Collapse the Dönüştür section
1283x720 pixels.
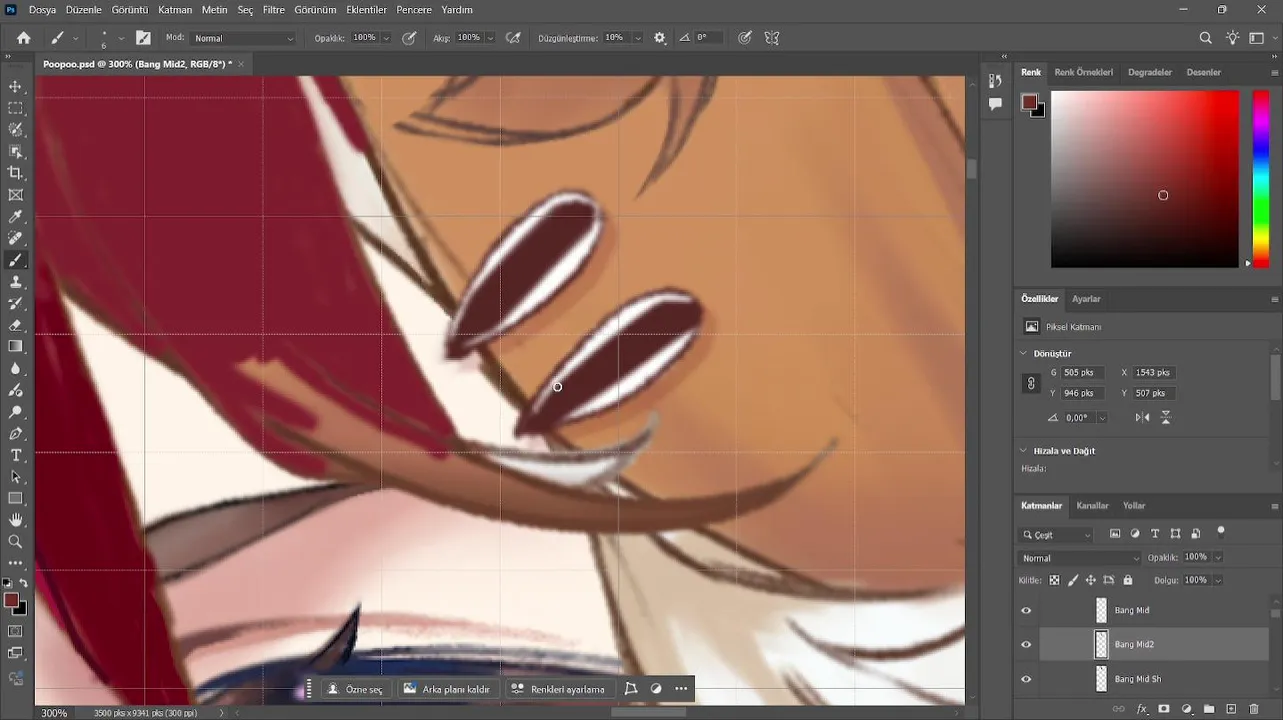pyautogui.click(x=1023, y=353)
